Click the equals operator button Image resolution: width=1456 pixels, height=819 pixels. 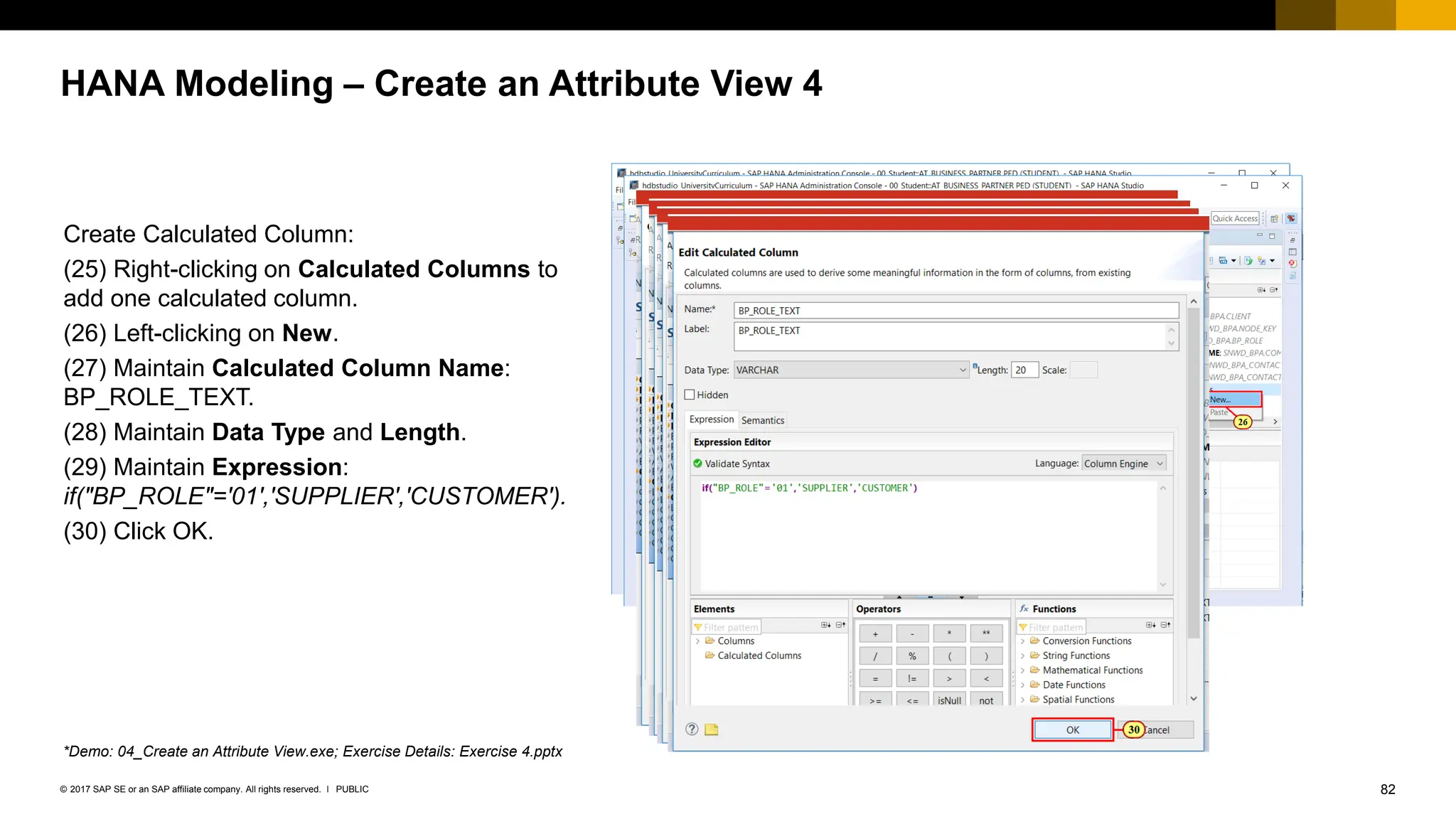pos(875,679)
